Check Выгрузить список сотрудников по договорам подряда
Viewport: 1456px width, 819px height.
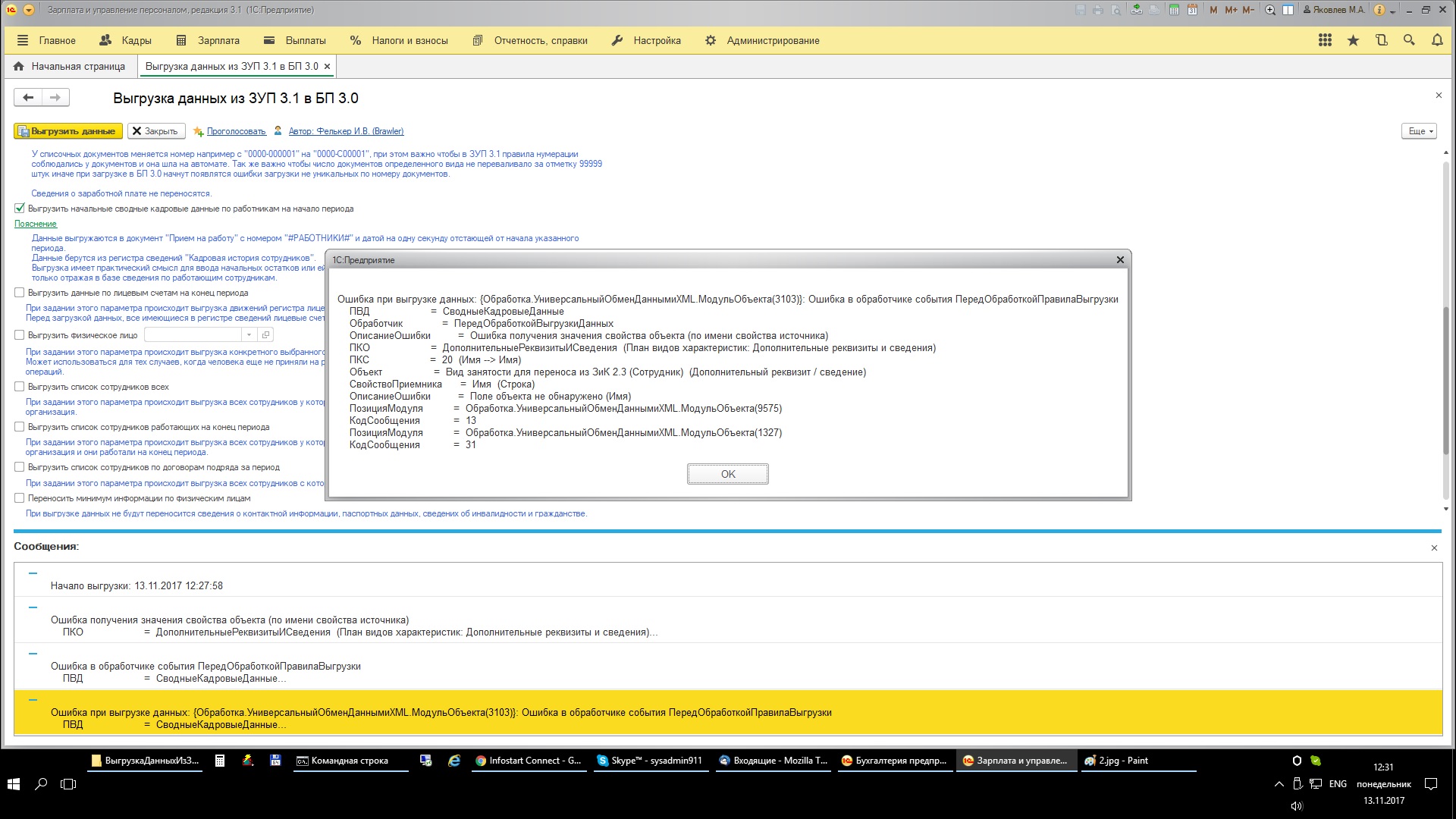coord(20,467)
